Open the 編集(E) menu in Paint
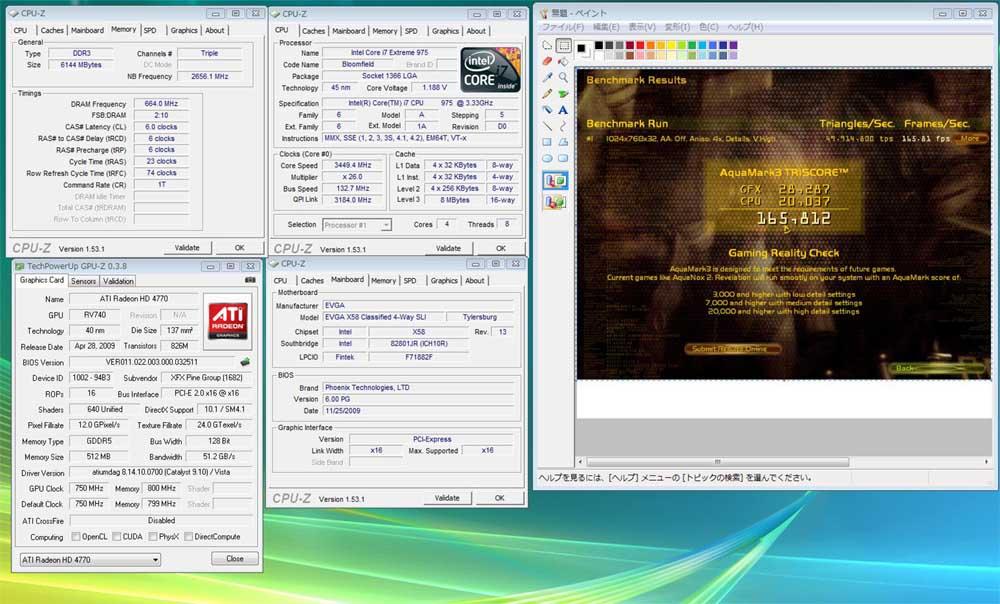 [x=606, y=27]
